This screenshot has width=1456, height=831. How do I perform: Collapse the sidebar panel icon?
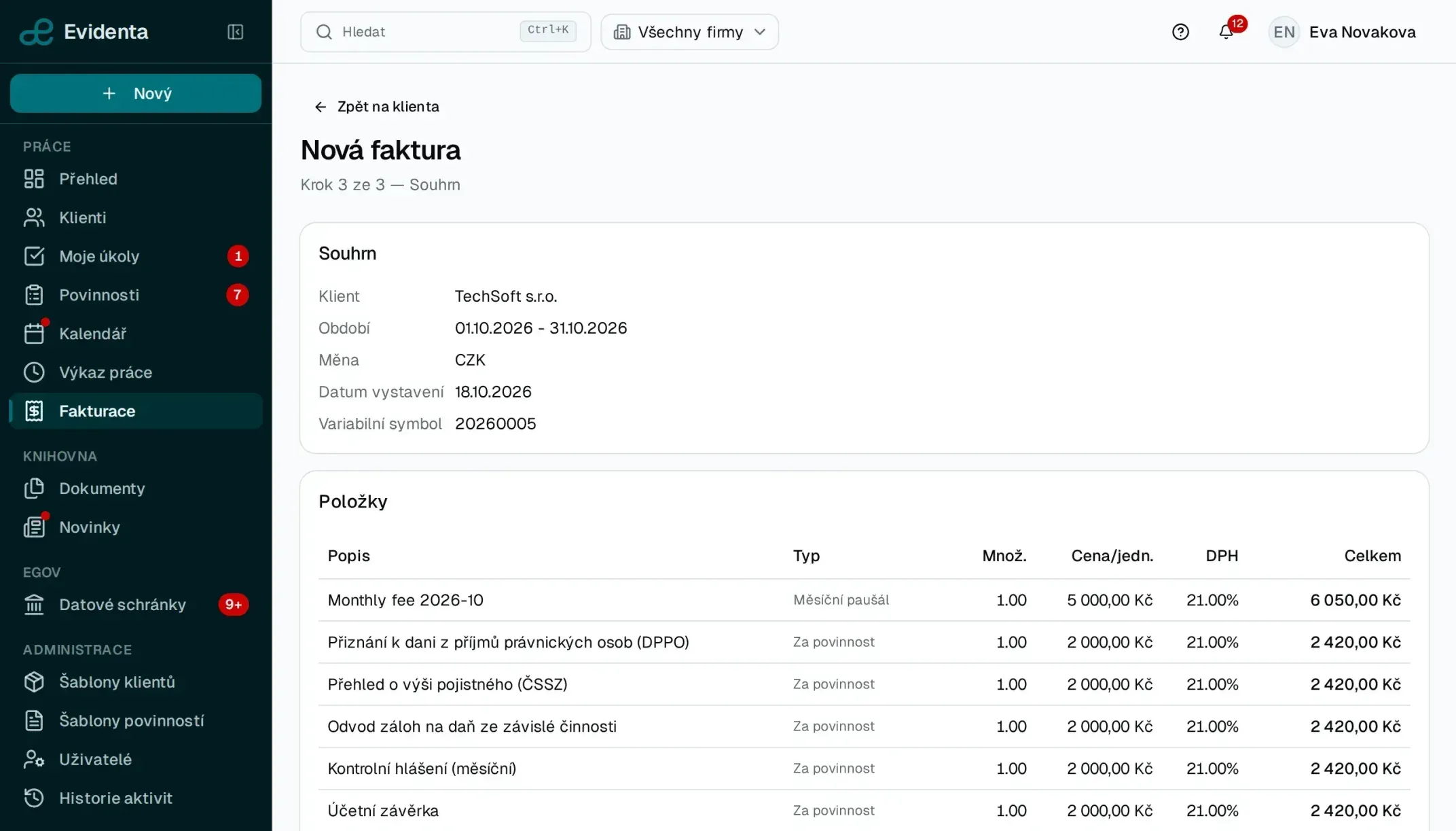(x=235, y=32)
